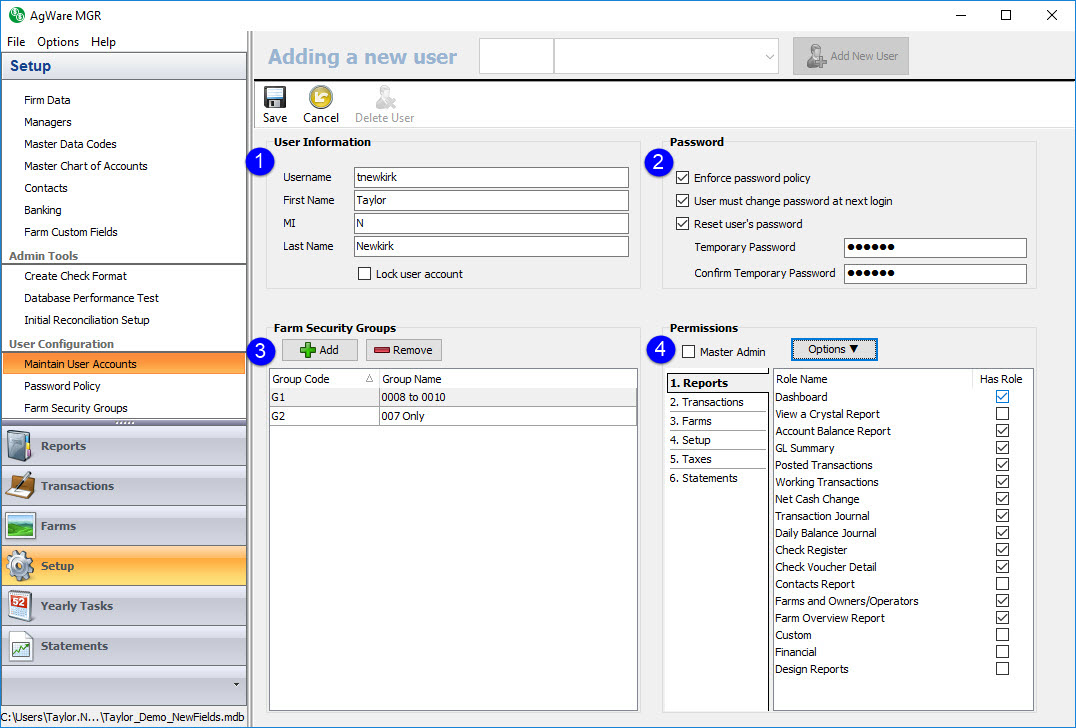Click the Cancel toolbar icon
Viewport: 1076px width, 728px height.
(321, 98)
